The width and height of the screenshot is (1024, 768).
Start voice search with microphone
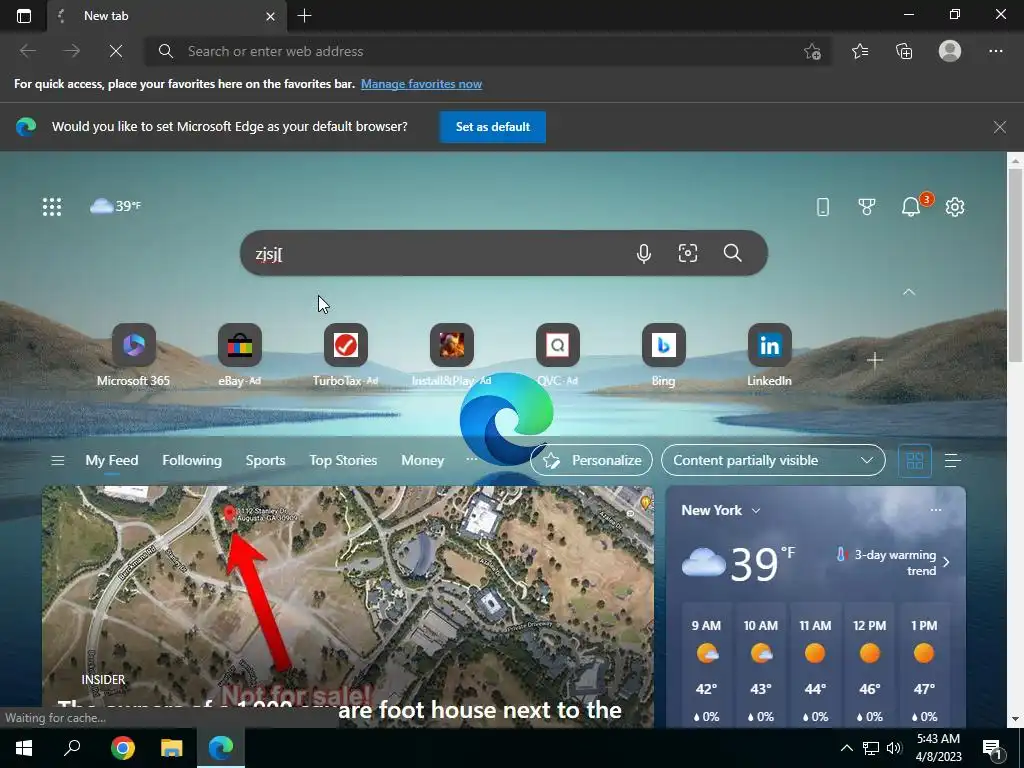click(643, 253)
